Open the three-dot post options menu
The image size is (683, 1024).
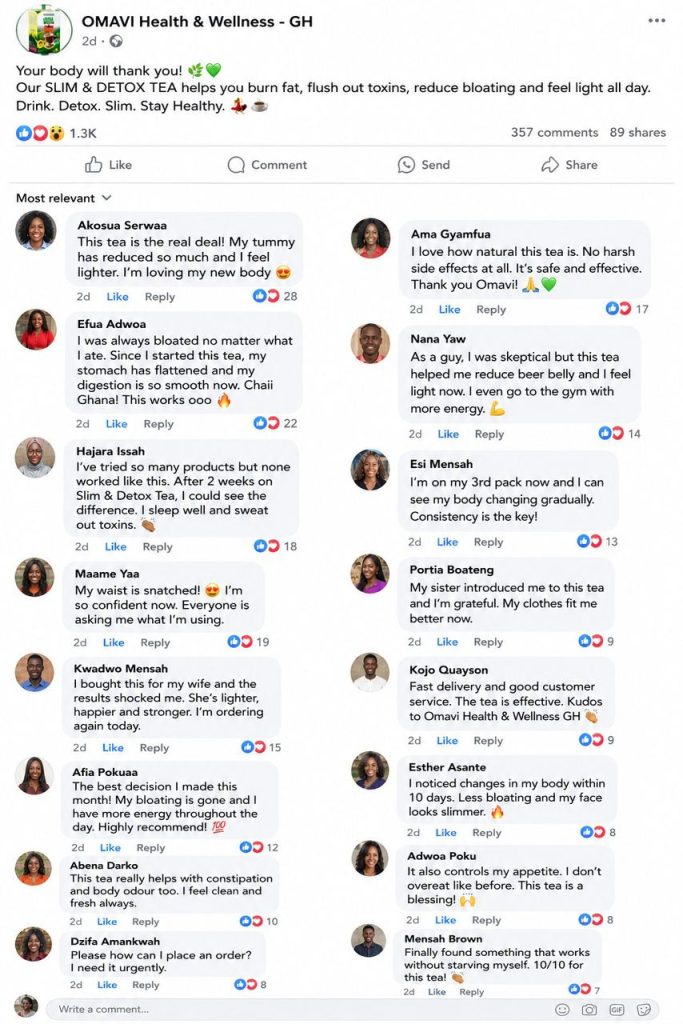click(x=656, y=21)
